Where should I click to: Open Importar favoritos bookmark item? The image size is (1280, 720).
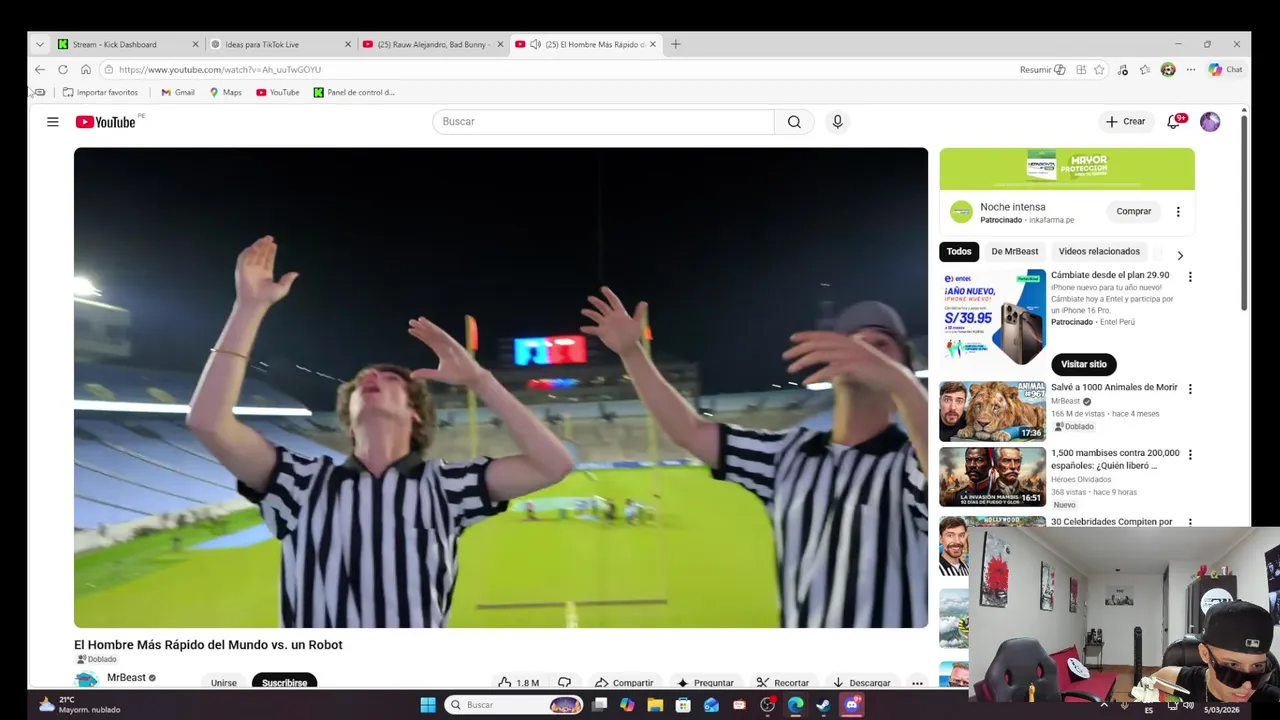coord(100,92)
